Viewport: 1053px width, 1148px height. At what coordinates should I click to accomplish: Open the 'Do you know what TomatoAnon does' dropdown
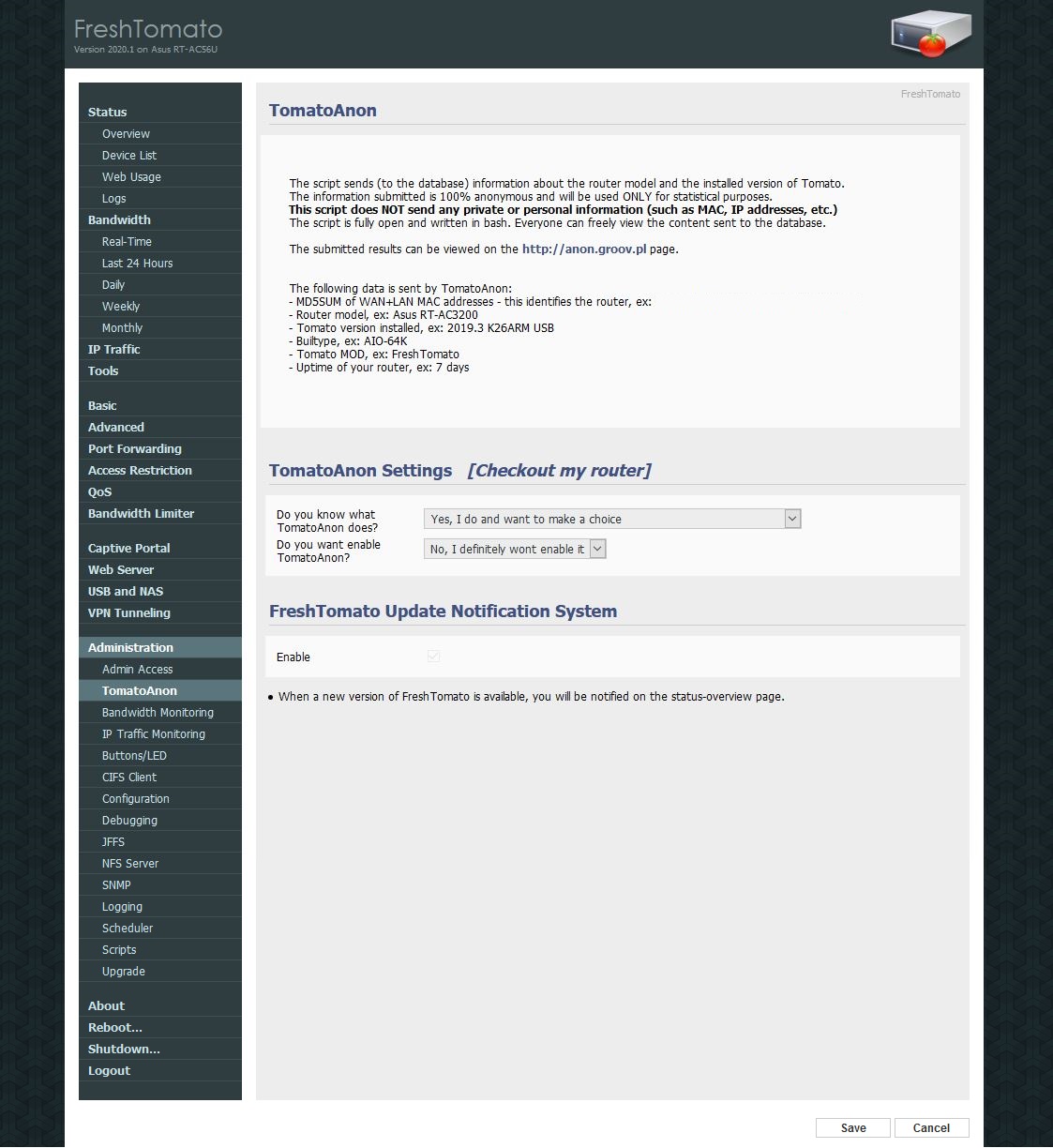tap(612, 519)
